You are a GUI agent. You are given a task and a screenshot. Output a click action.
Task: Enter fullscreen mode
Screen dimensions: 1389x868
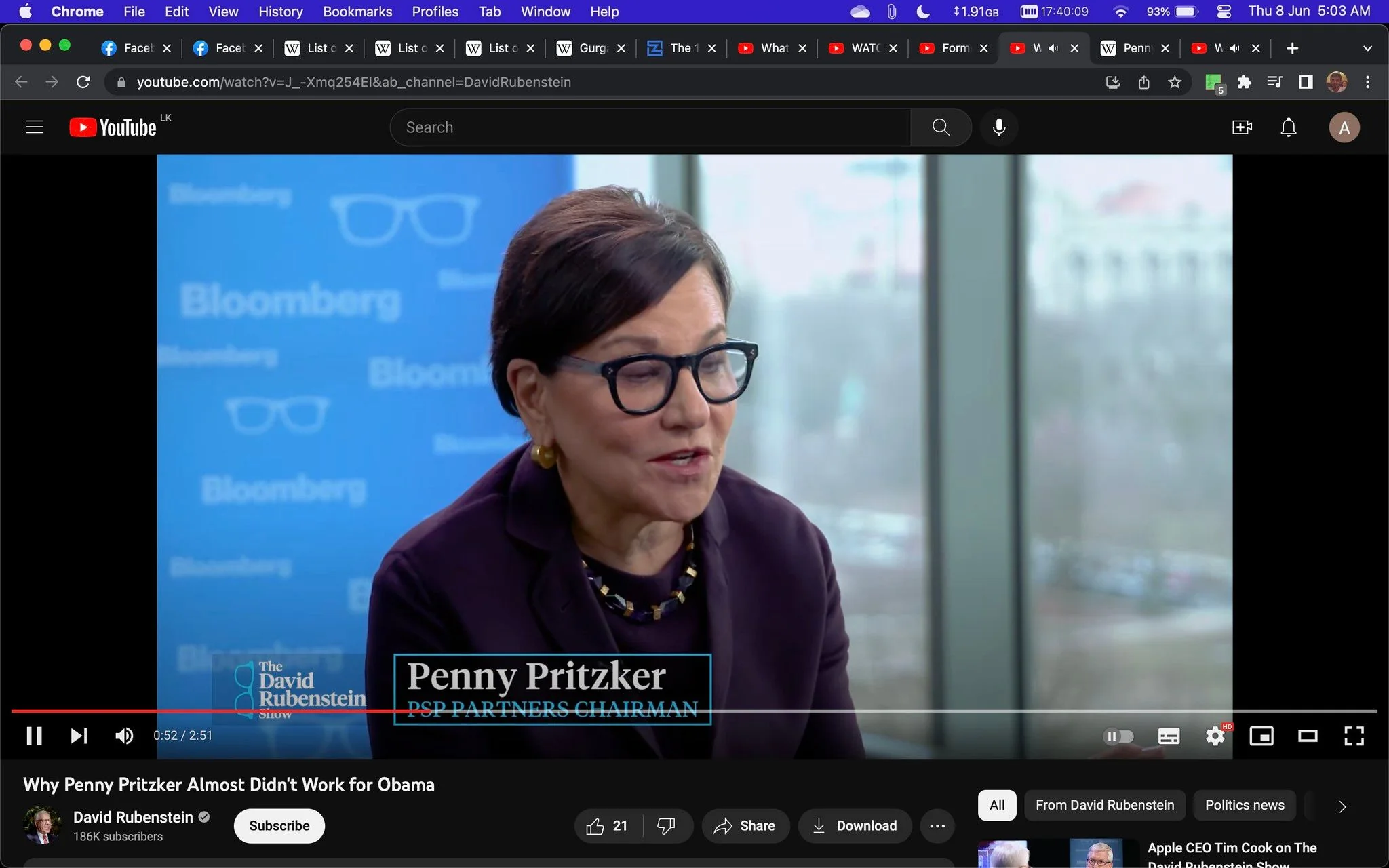coord(1354,736)
